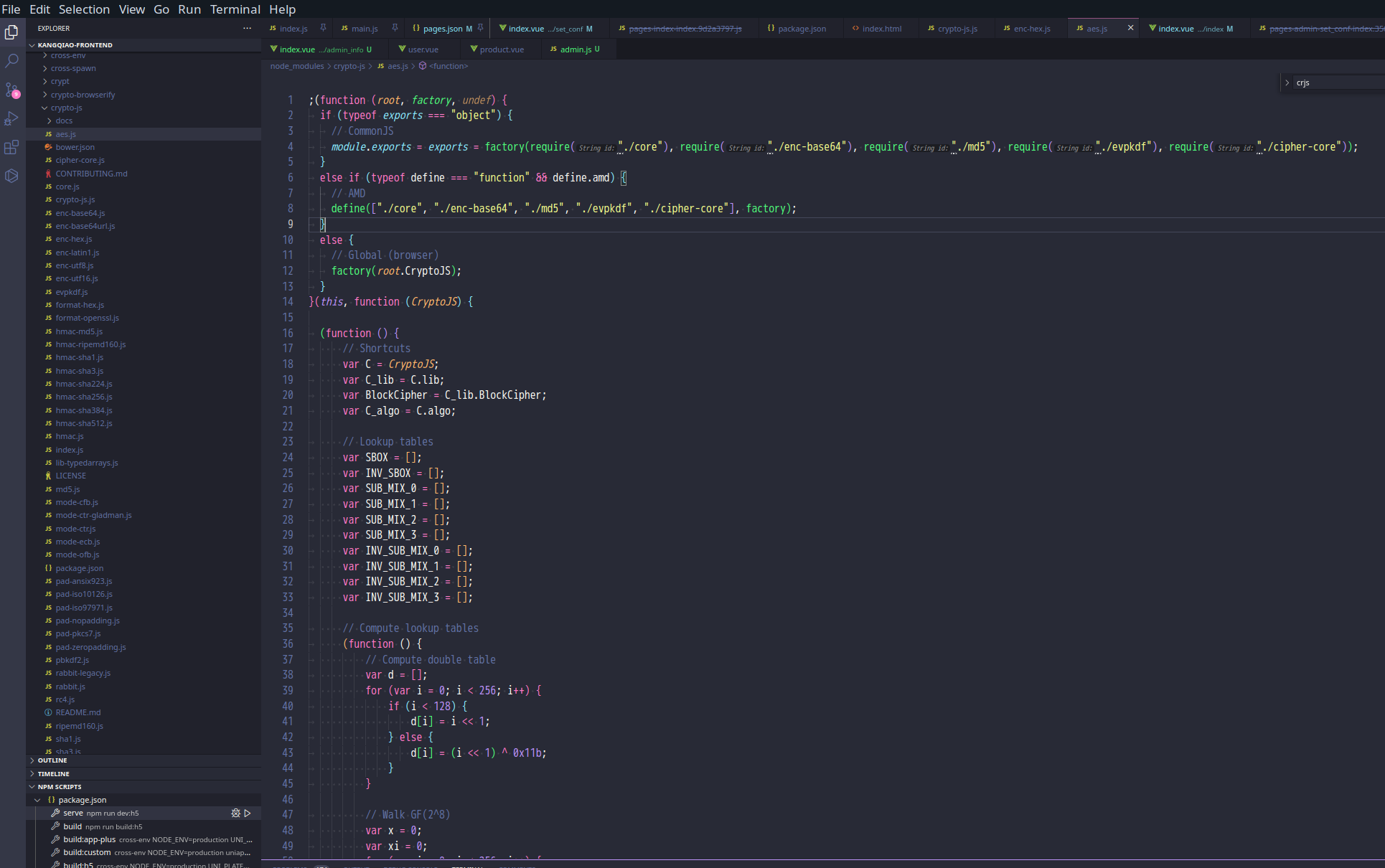Run the serve npm script
Viewport: 1385px width, 868px height.
pyautogui.click(x=248, y=813)
